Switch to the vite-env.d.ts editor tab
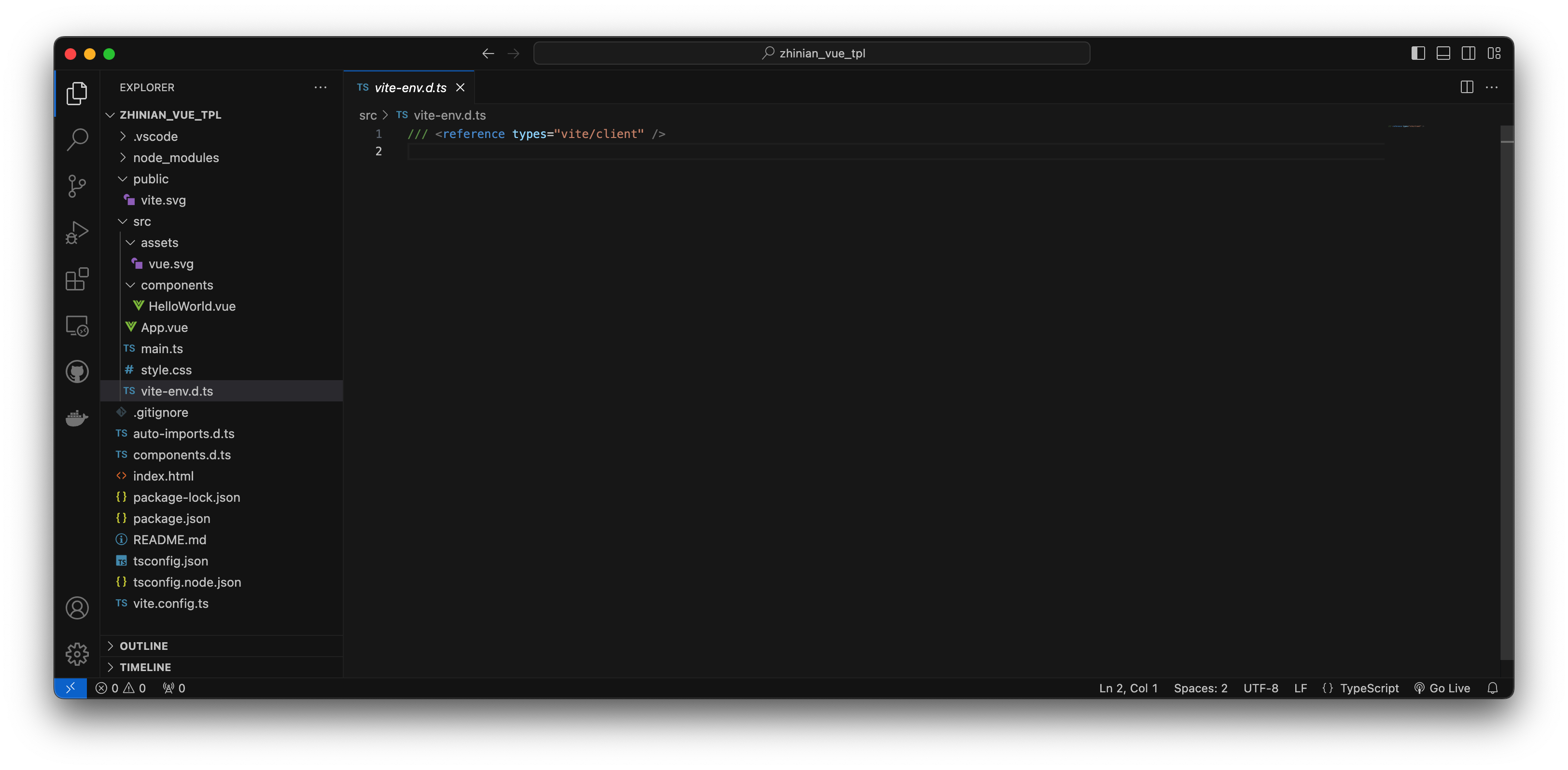Viewport: 1568px width, 770px height. [410, 88]
